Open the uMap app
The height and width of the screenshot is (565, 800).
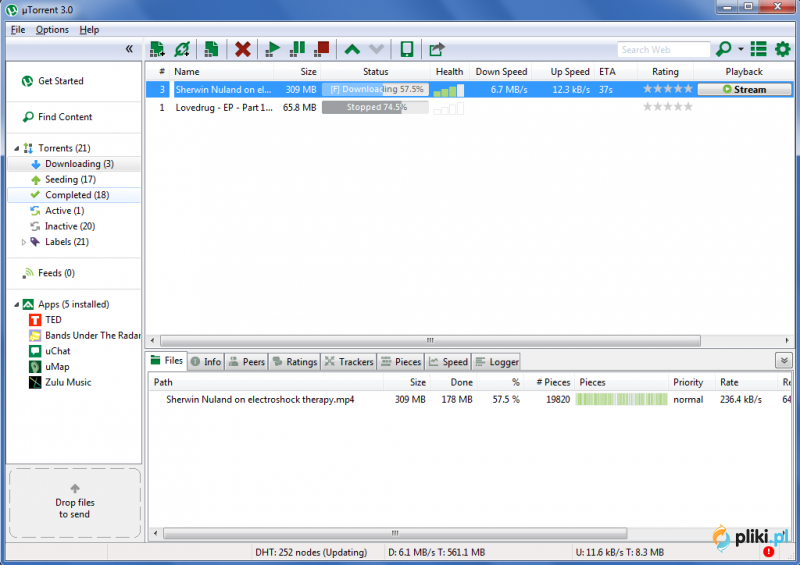point(57,367)
